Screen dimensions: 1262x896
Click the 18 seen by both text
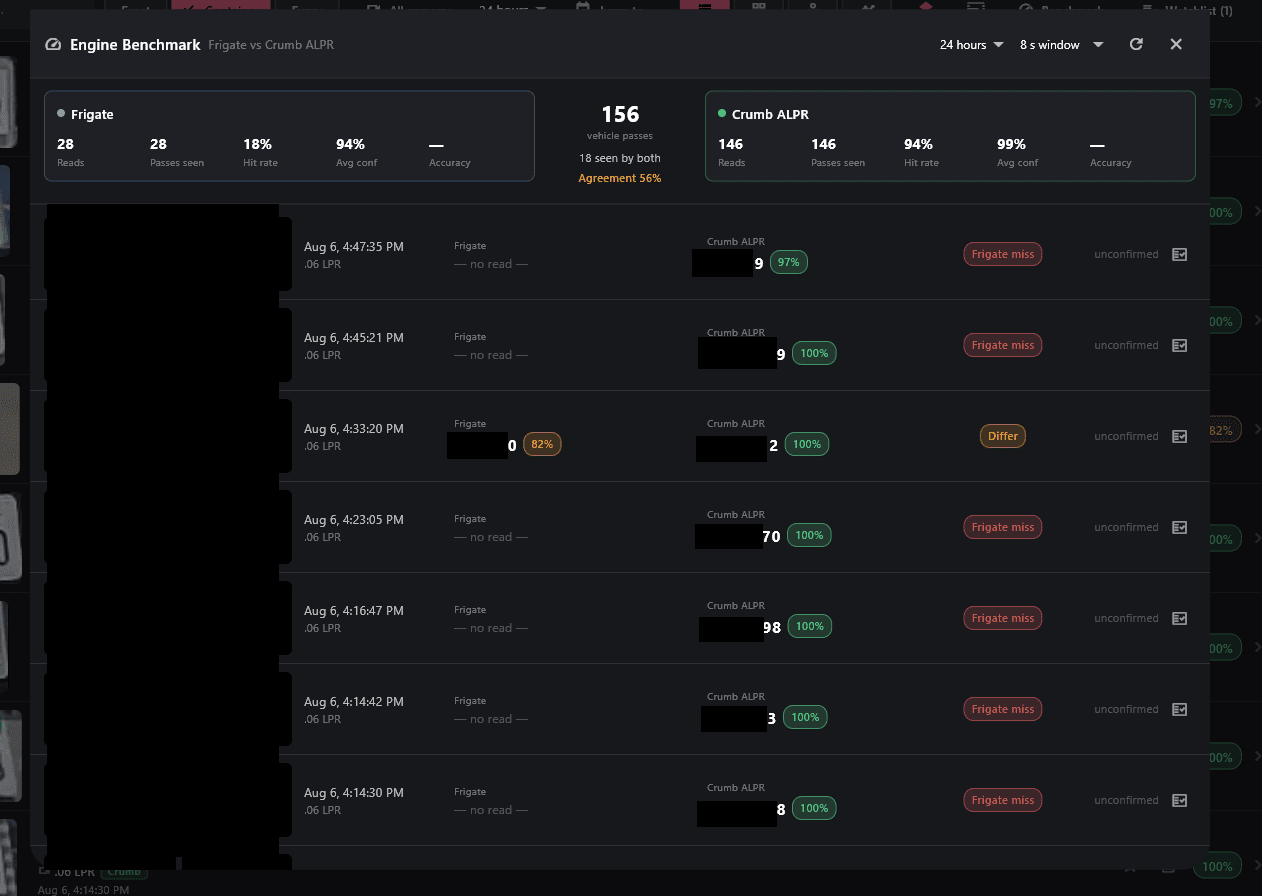click(620, 158)
